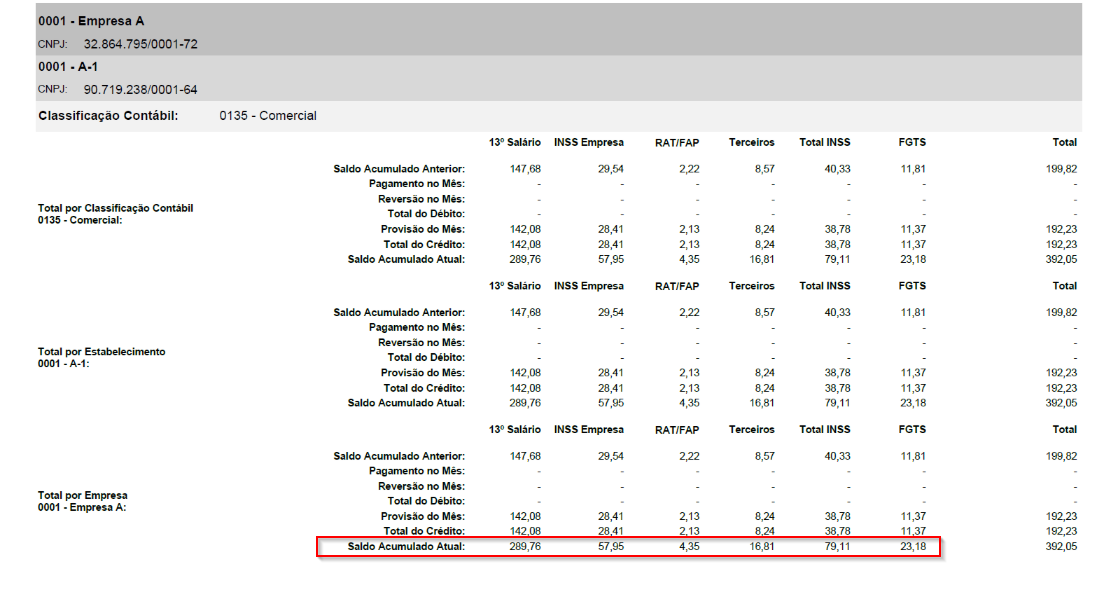This screenshot has height=590, width=1111.
Task: Select the 392,05 total beside the highlighted row
Action: [1060, 547]
